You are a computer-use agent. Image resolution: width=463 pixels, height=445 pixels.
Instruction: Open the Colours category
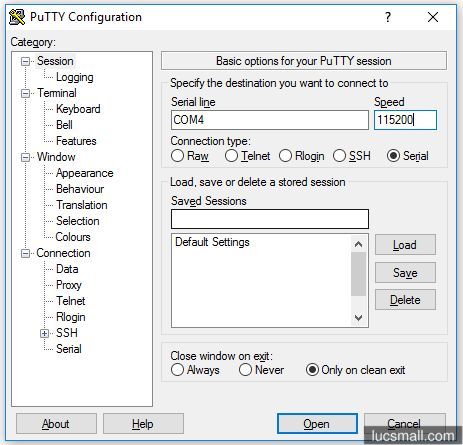[73, 237]
